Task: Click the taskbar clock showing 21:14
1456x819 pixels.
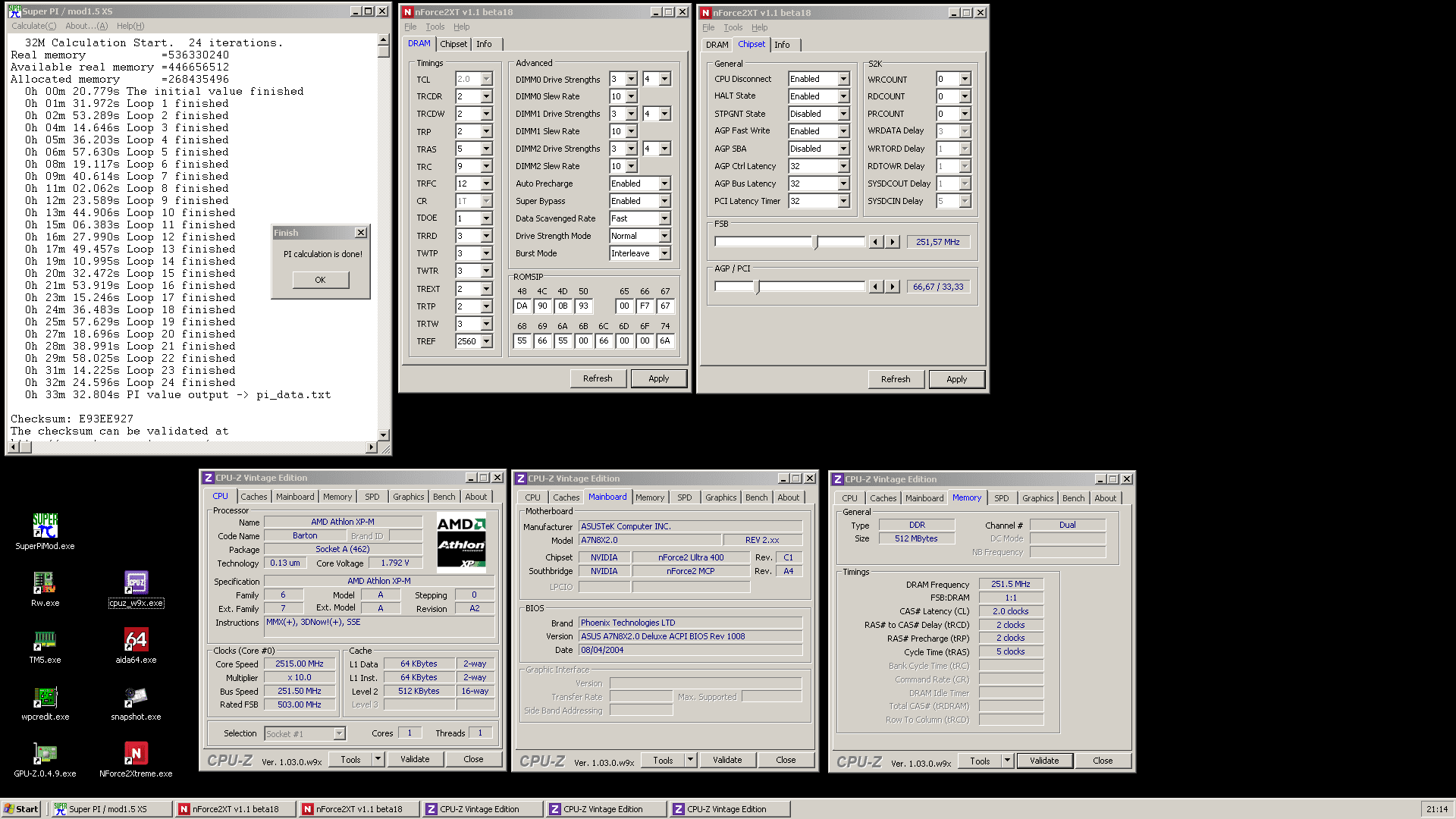Action: 1436,809
